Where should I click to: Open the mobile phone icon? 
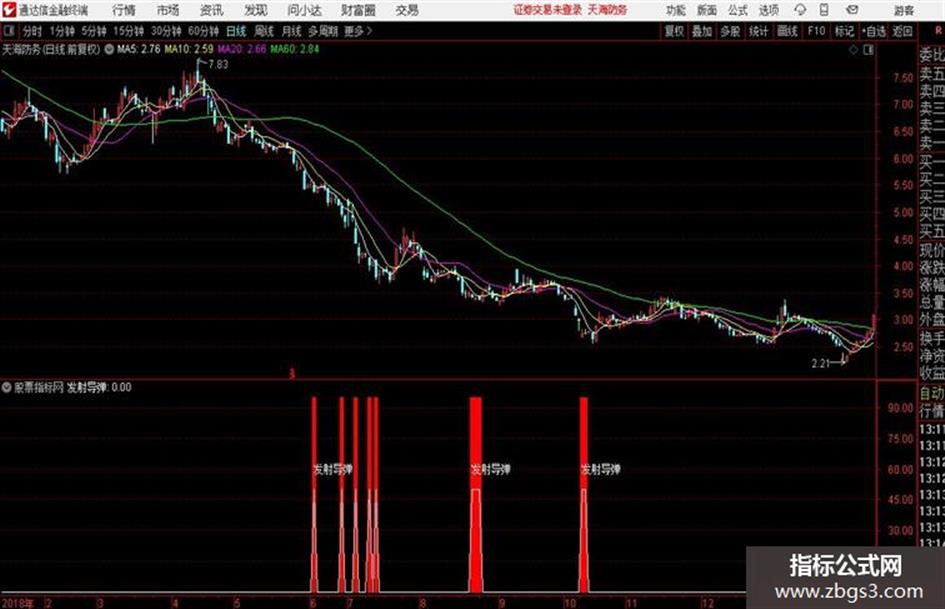(x=824, y=10)
